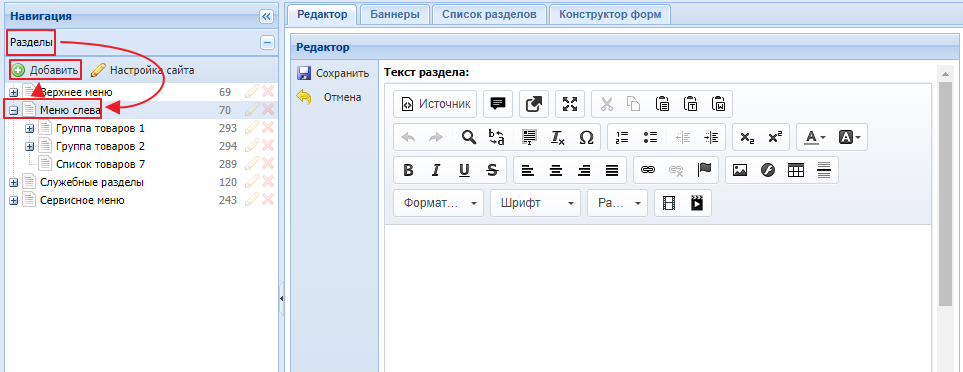Screen dimensions: 963x372
Task: Justify the text
Action: pos(612,171)
